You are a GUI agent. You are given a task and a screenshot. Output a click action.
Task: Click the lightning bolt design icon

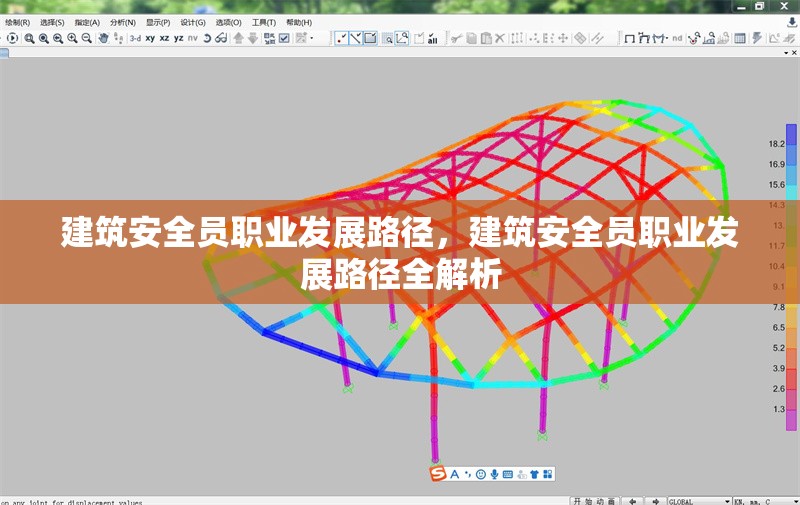pyautogui.click(x=757, y=38)
